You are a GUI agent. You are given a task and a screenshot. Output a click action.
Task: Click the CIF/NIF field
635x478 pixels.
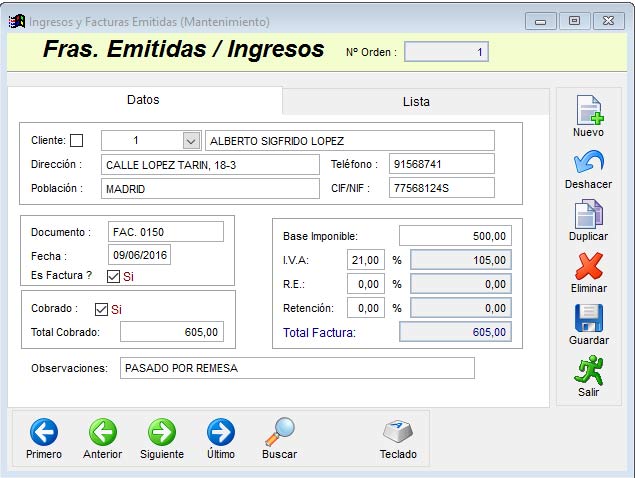click(x=442, y=188)
